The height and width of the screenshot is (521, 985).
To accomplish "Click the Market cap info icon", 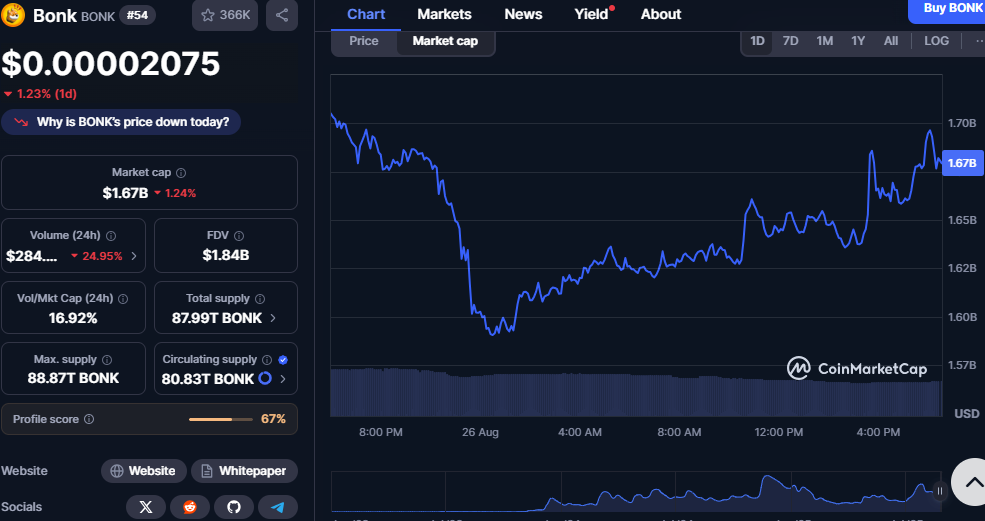I will (181, 173).
